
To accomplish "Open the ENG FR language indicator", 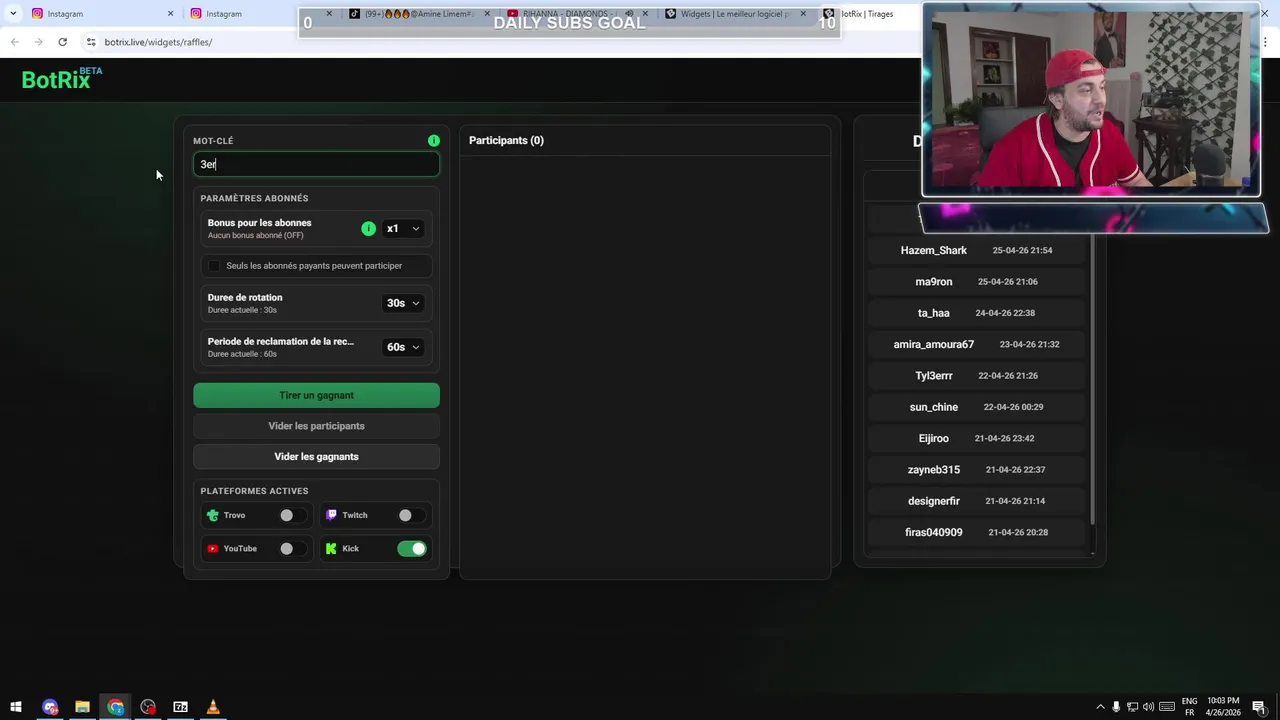I will [x=1190, y=707].
